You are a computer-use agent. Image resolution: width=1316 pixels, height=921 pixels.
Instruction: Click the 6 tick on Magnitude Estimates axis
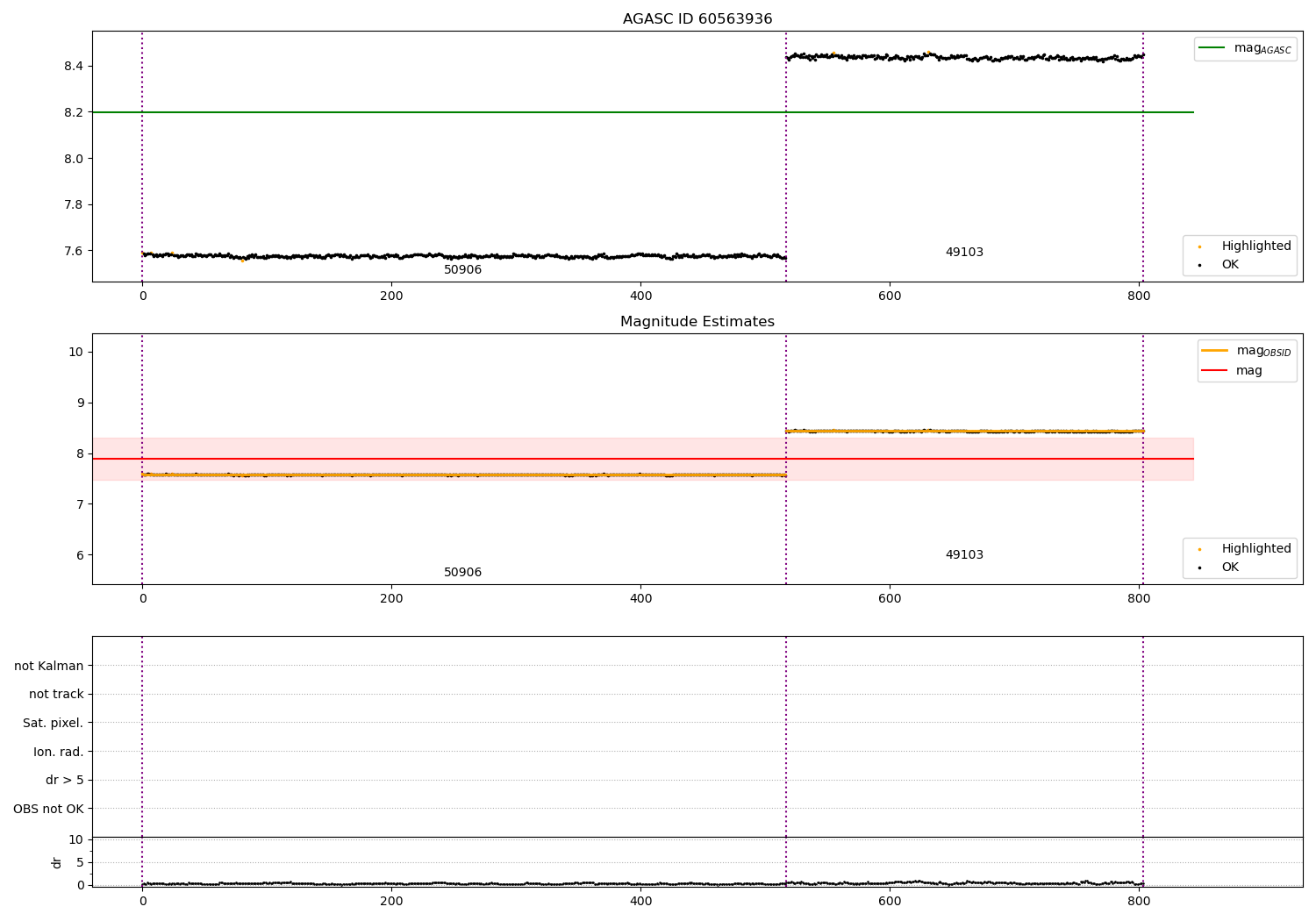point(80,555)
